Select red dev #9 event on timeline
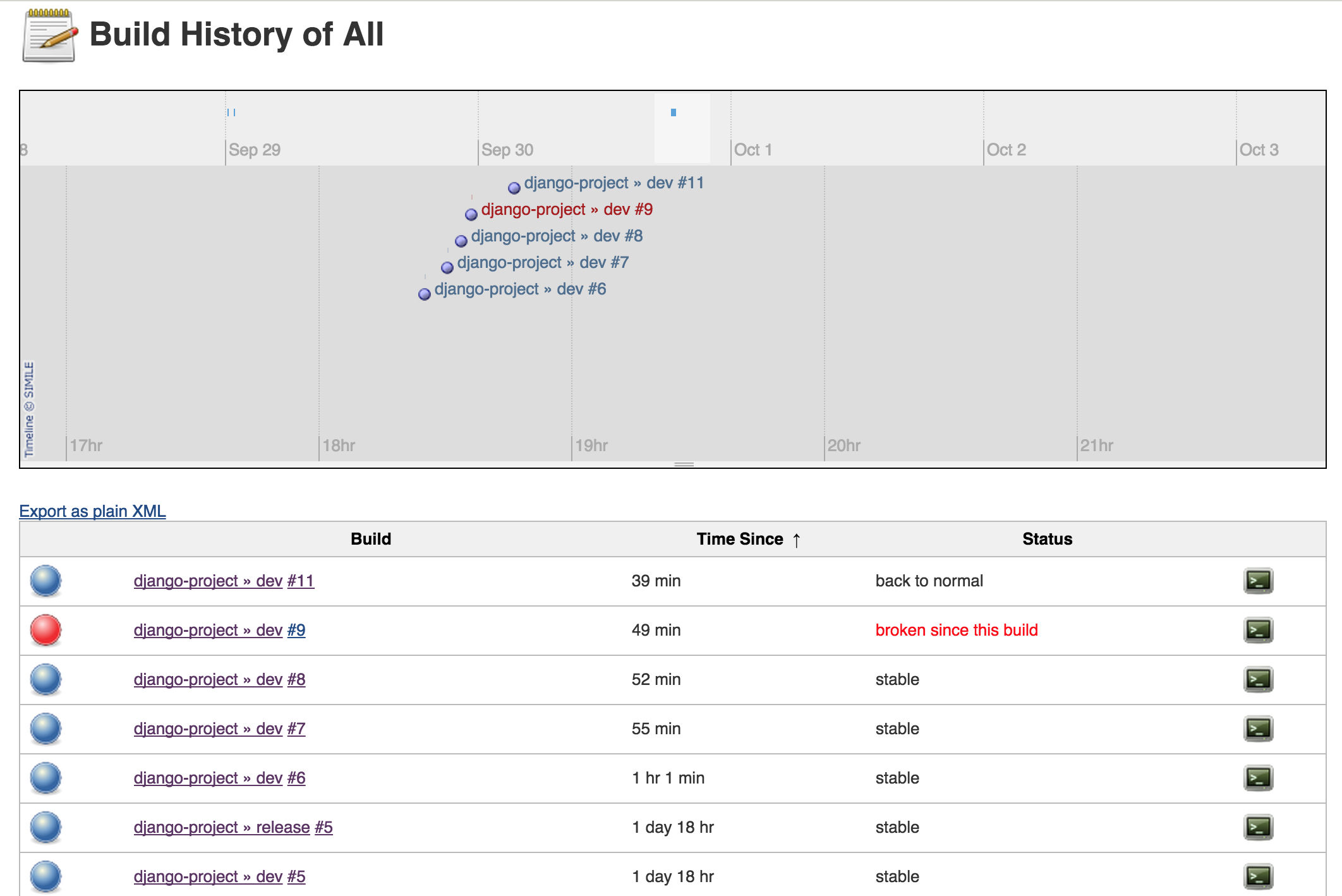This screenshot has width=1342, height=896. pyautogui.click(x=566, y=209)
